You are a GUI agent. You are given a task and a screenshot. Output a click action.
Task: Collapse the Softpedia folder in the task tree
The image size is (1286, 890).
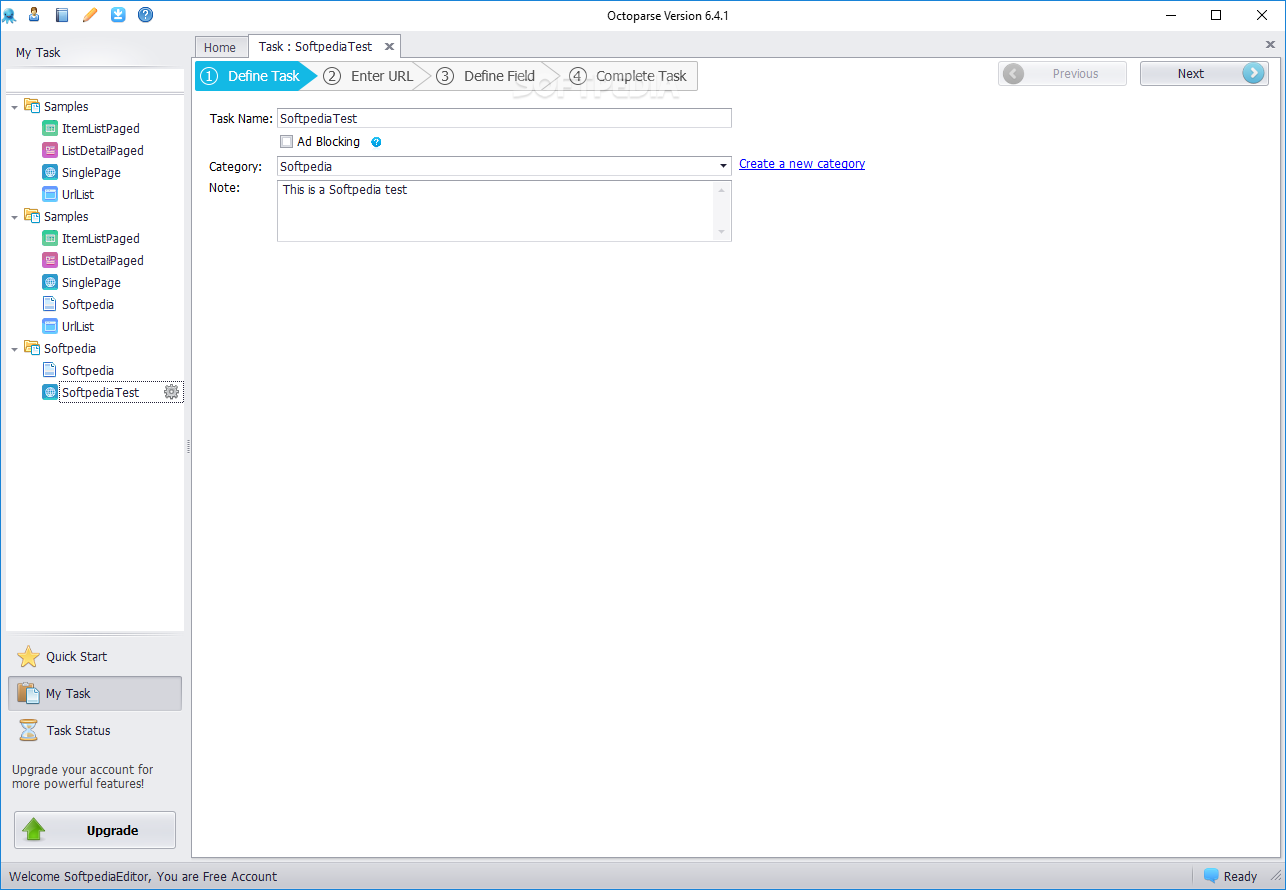pos(14,349)
